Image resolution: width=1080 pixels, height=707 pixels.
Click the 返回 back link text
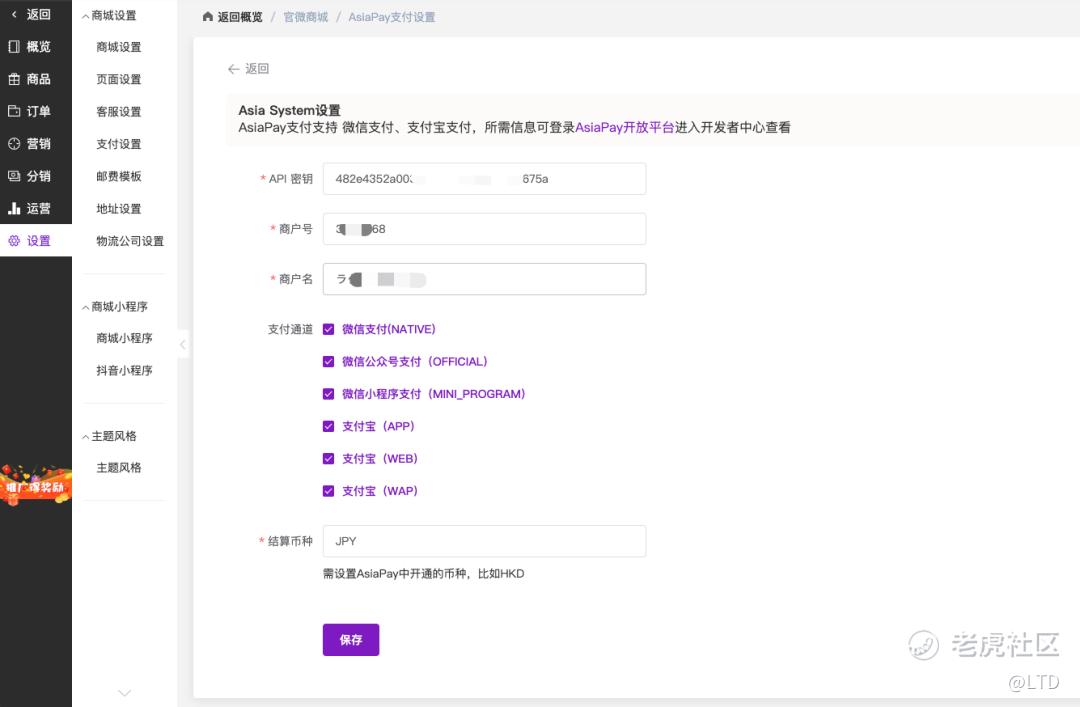(x=257, y=69)
